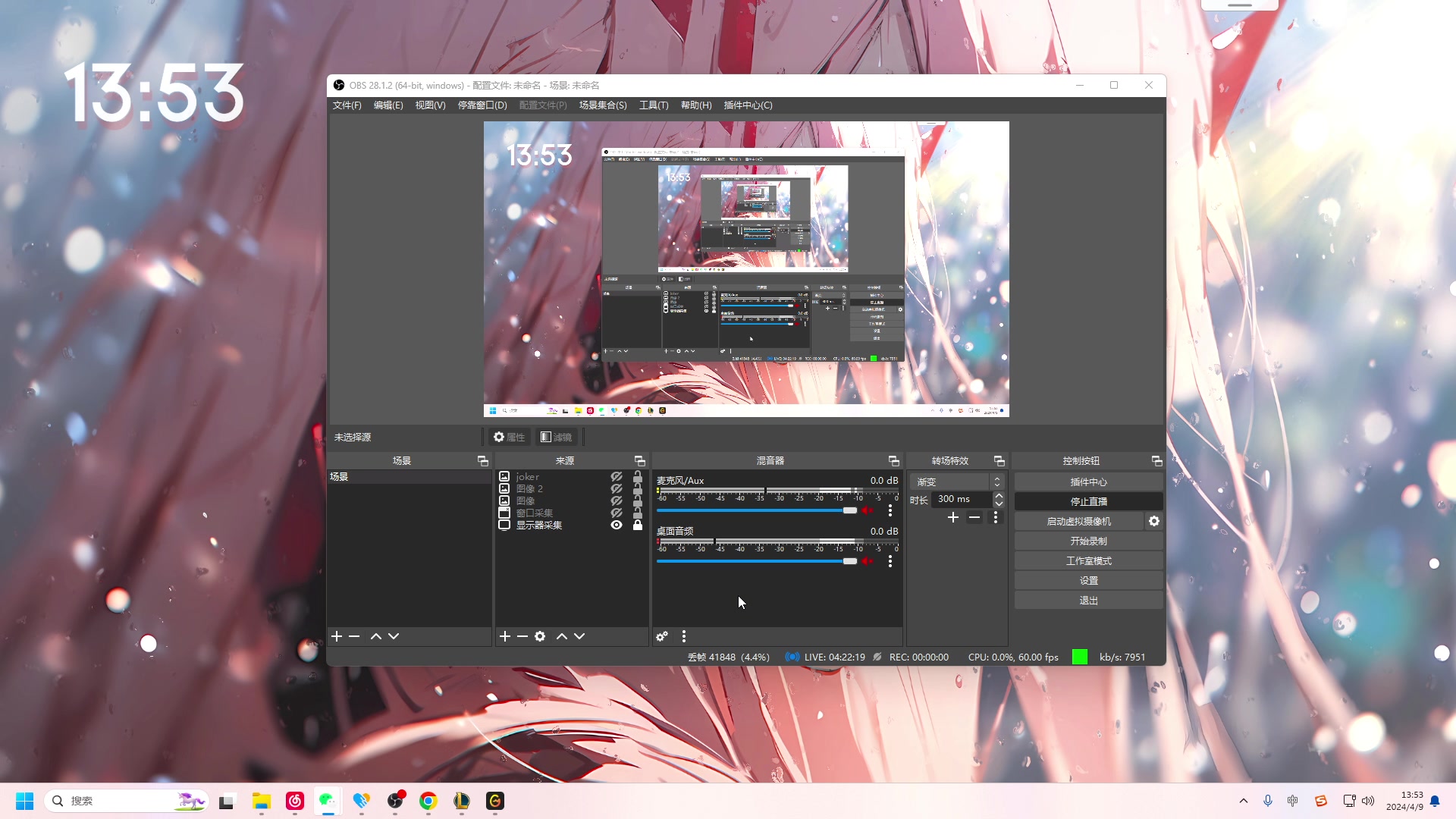The width and height of the screenshot is (1456, 819).
Task: Increase transition duration with up stepper arrow
Action: [999, 496]
